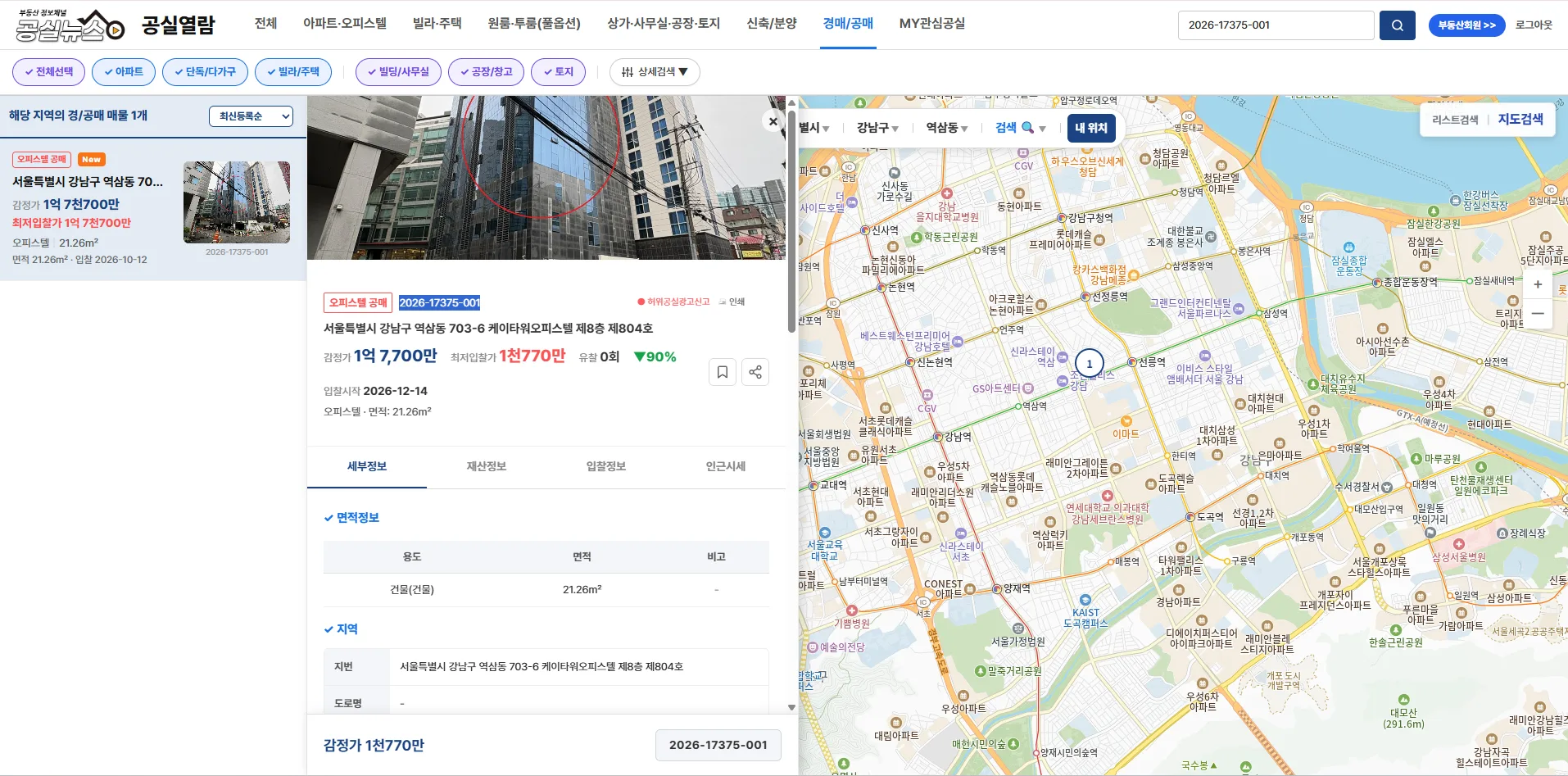Viewport: 1568px width, 776px height.
Task: Open the 상가·사무실·공장·토지 menu
Action: point(664,23)
